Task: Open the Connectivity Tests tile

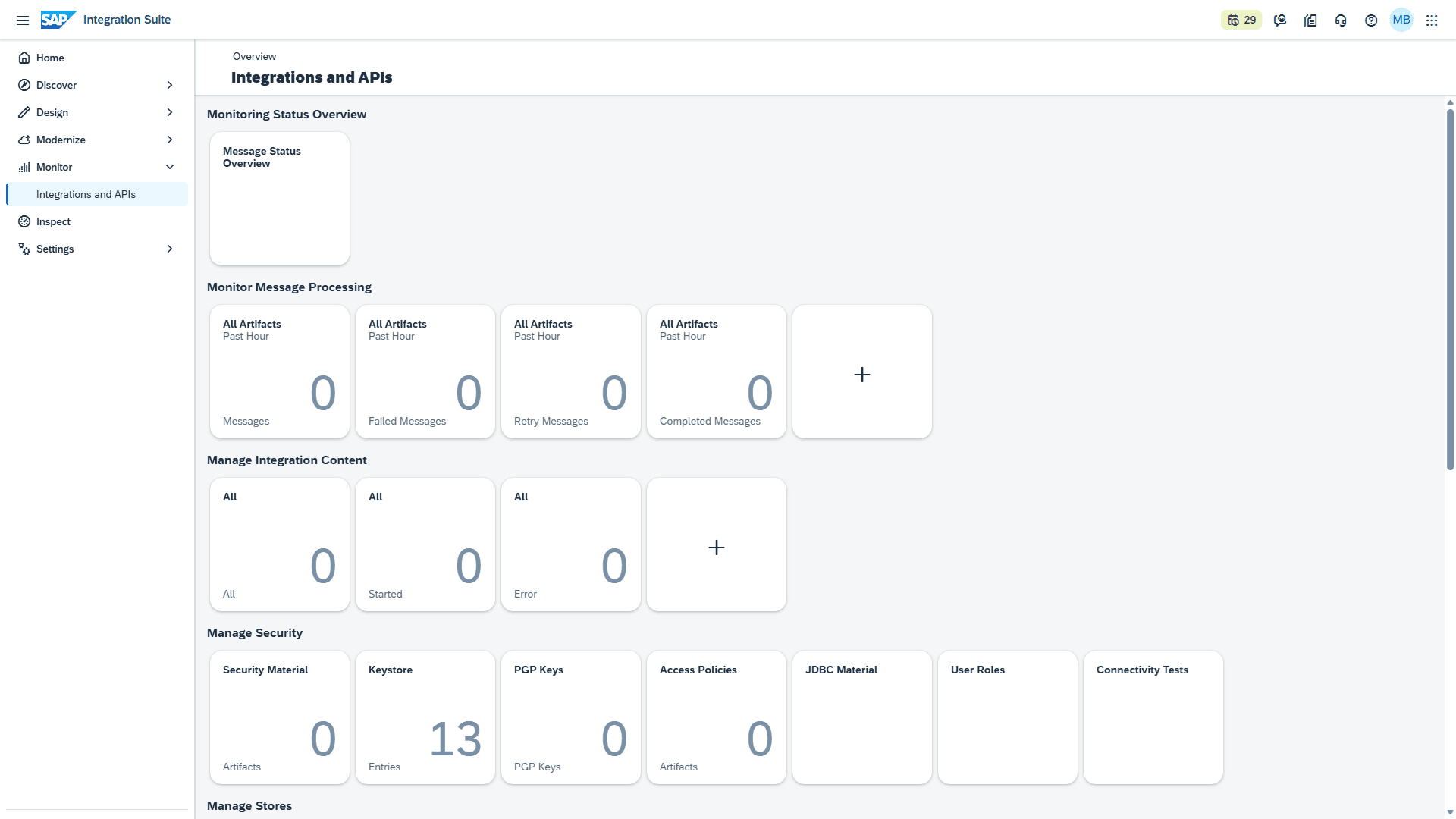Action: 1153,717
